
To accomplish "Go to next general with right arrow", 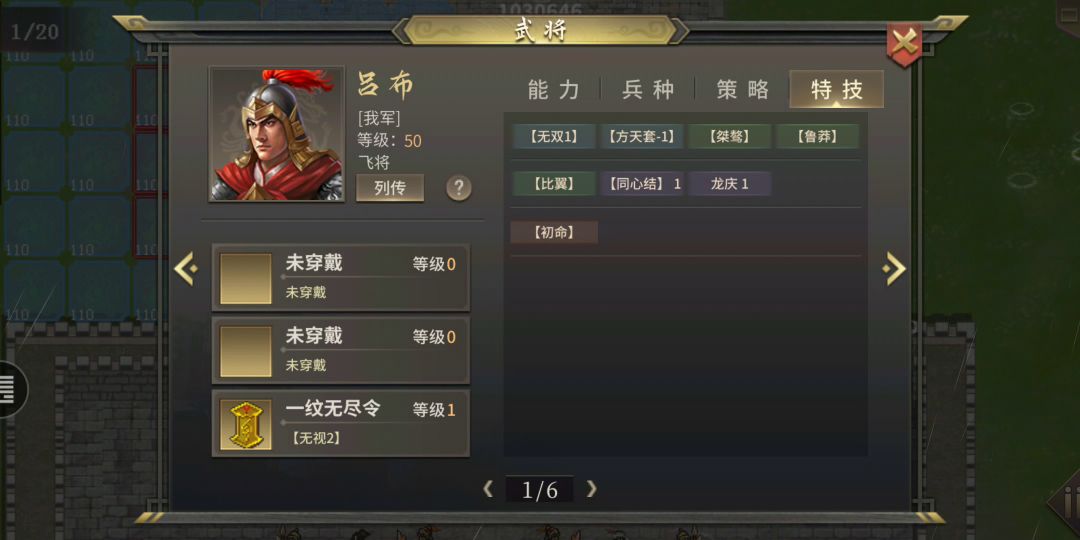I will pyautogui.click(x=894, y=269).
